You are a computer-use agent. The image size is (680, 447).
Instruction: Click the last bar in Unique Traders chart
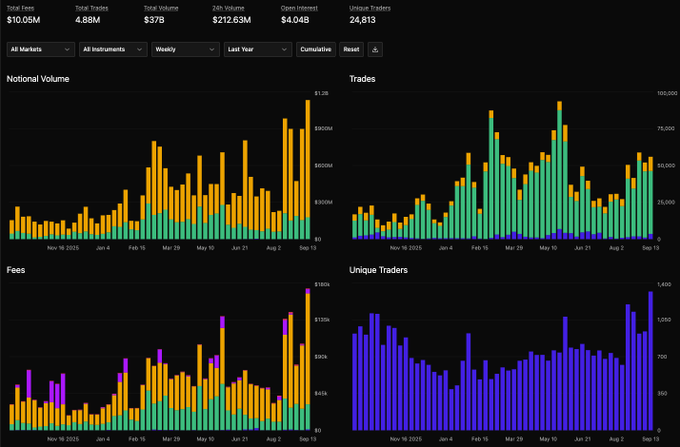[x=651, y=361]
